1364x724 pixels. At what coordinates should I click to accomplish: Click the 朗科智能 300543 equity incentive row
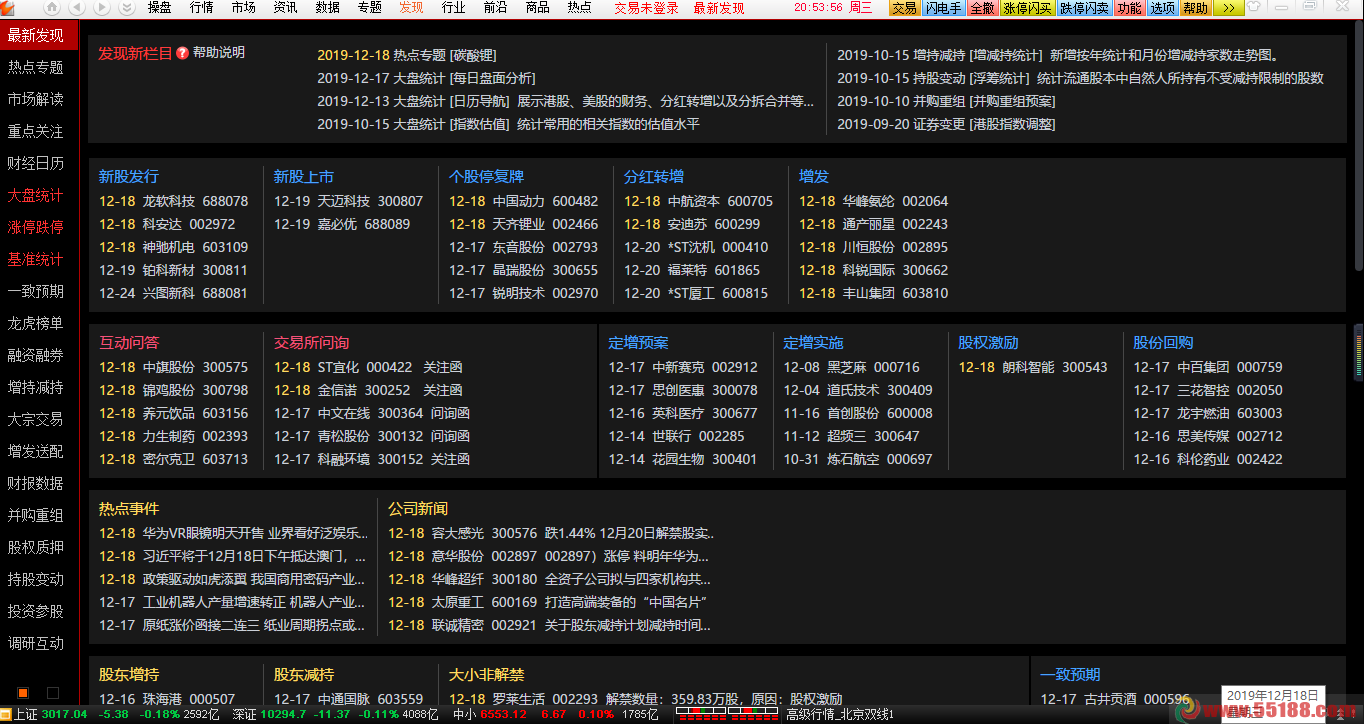[1033, 367]
